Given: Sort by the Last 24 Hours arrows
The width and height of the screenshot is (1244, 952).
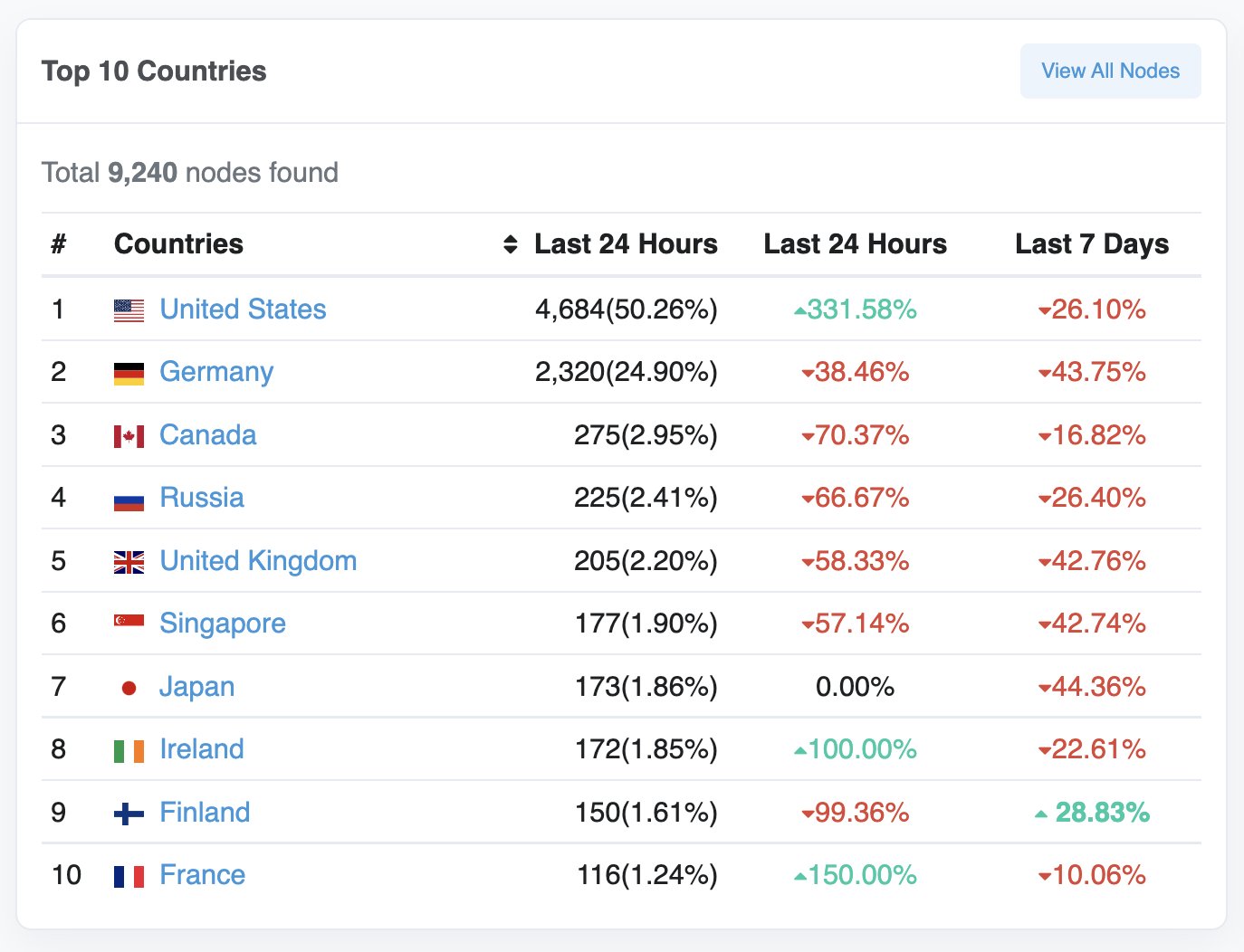Looking at the screenshot, I should tap(511, 244).
